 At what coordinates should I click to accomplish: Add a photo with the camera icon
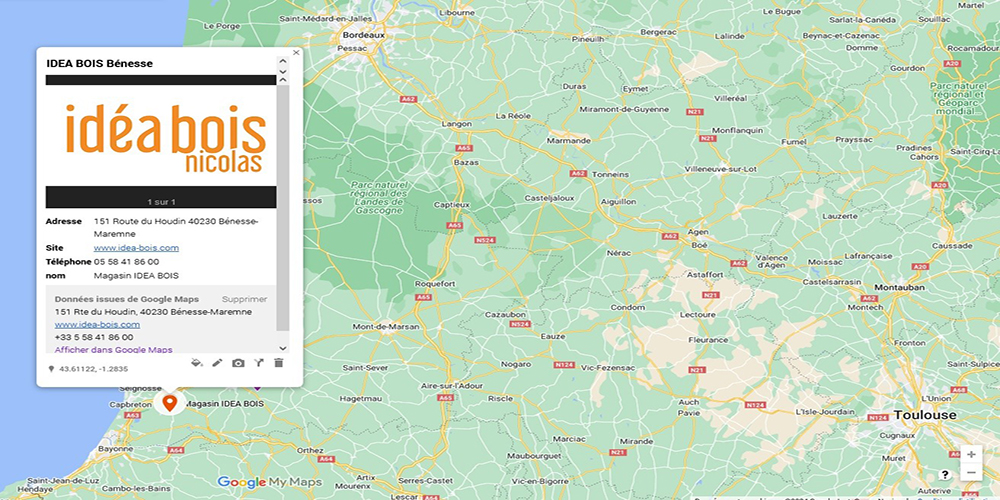(238, 363)
